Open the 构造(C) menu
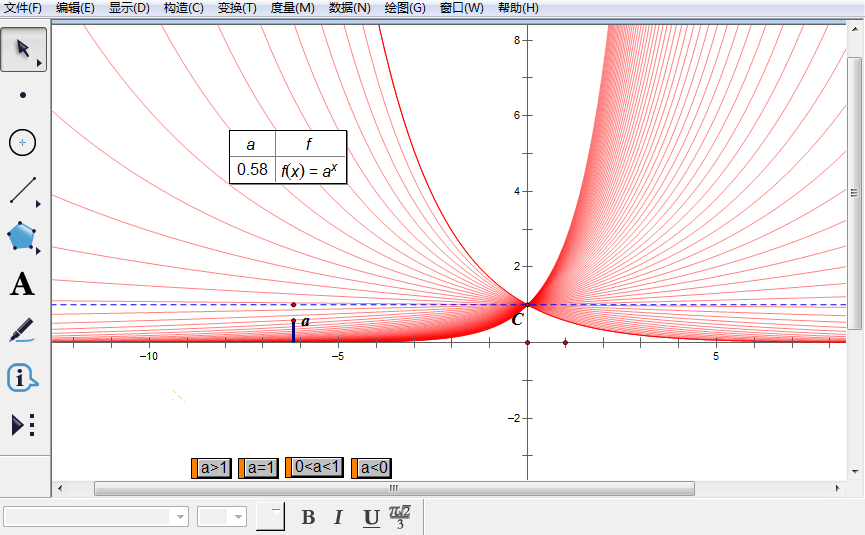The image size is (865, 535). click(x=183, y=8)
